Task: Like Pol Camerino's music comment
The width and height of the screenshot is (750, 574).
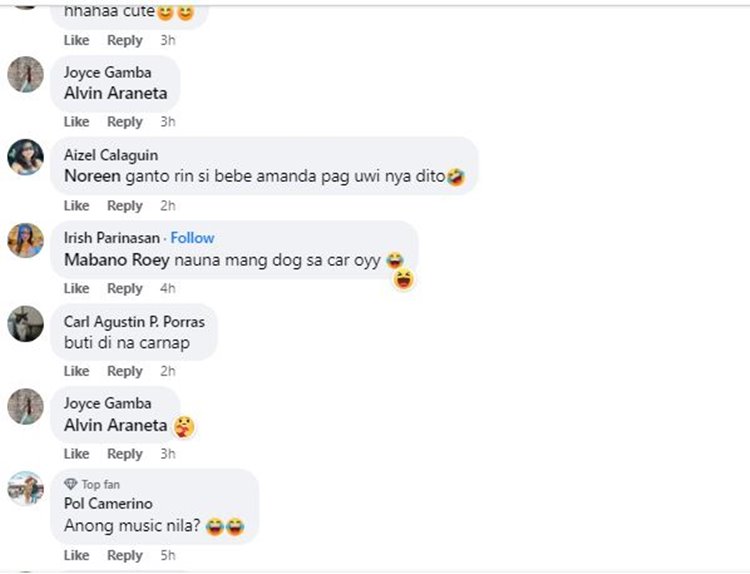Action: click(77, 555)
